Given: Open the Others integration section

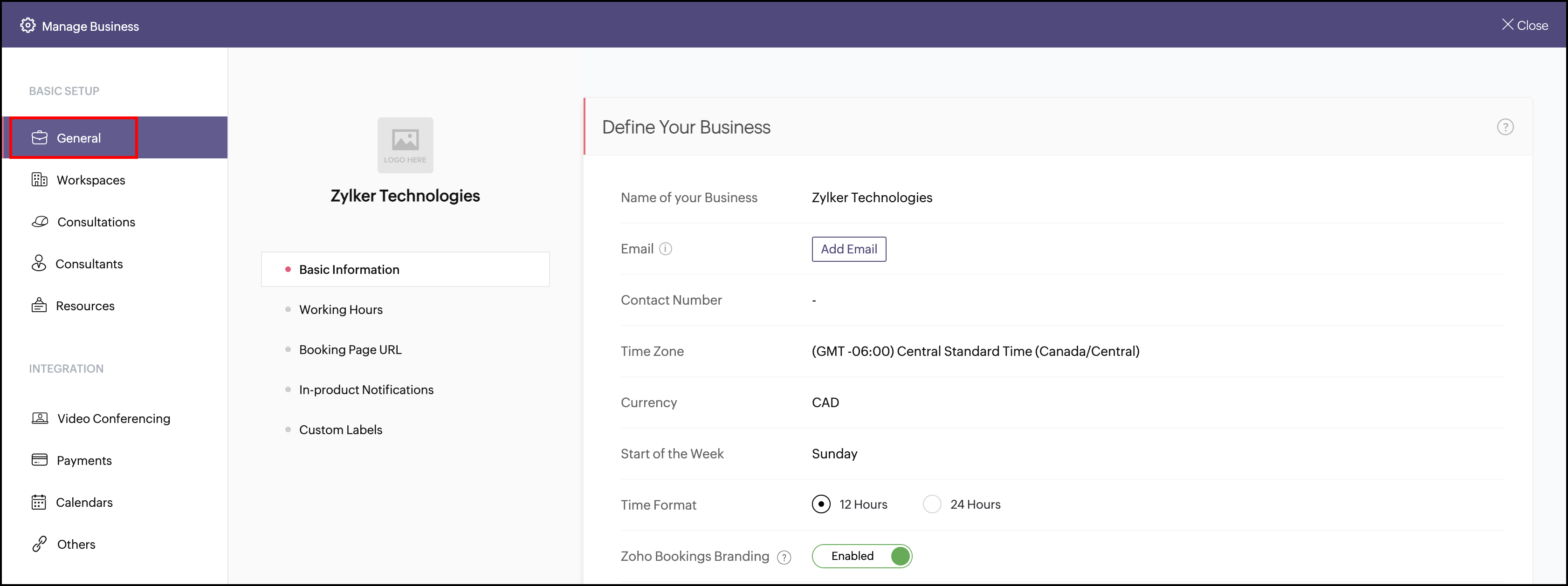Looking at the screenshot, I should tap(76, 544).
